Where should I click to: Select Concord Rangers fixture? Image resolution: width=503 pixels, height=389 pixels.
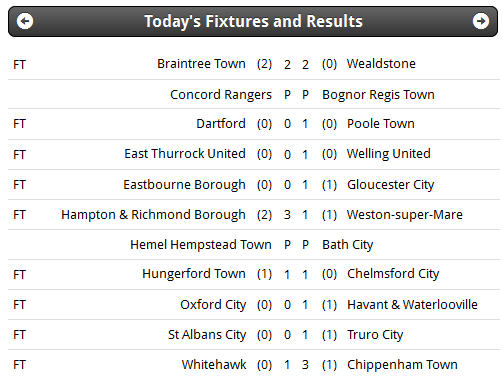point(221,95)
